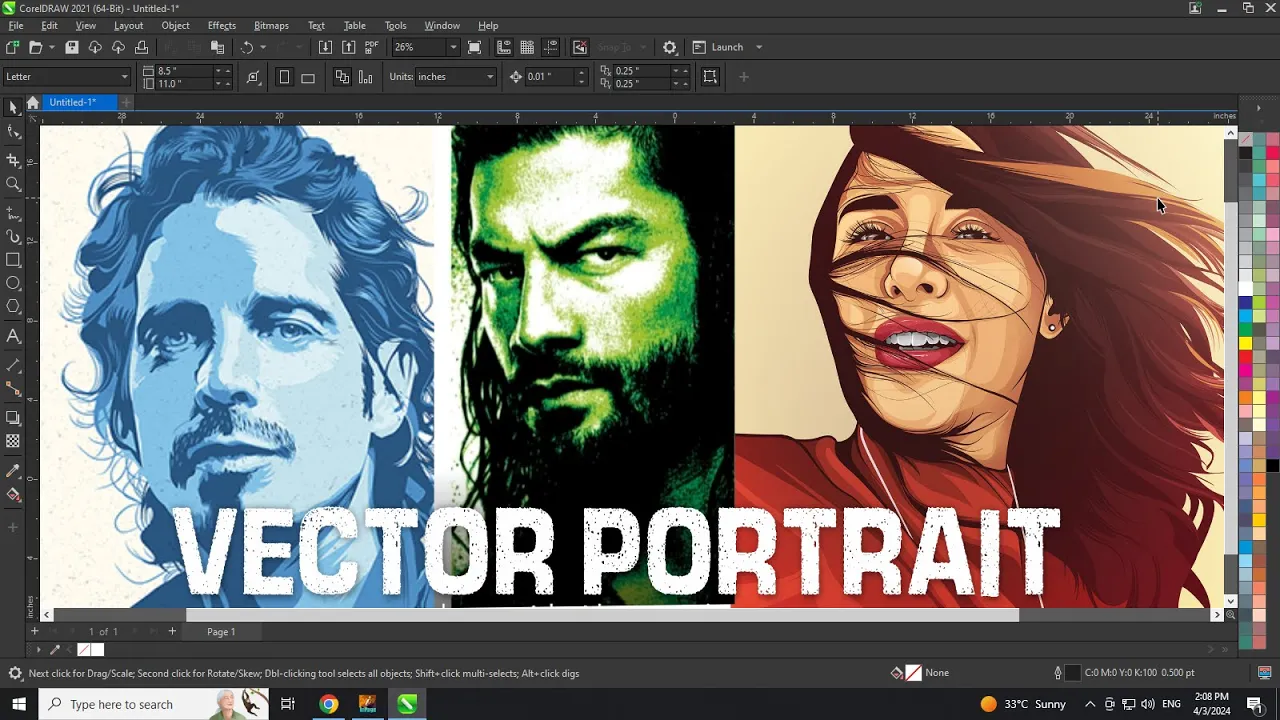The image size is (1280, 720).
Task: Click the white palette swatch
Action: click(x=1245, y=288)
